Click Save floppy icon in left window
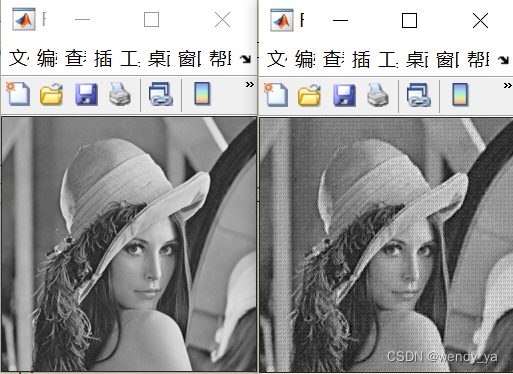 86,95
